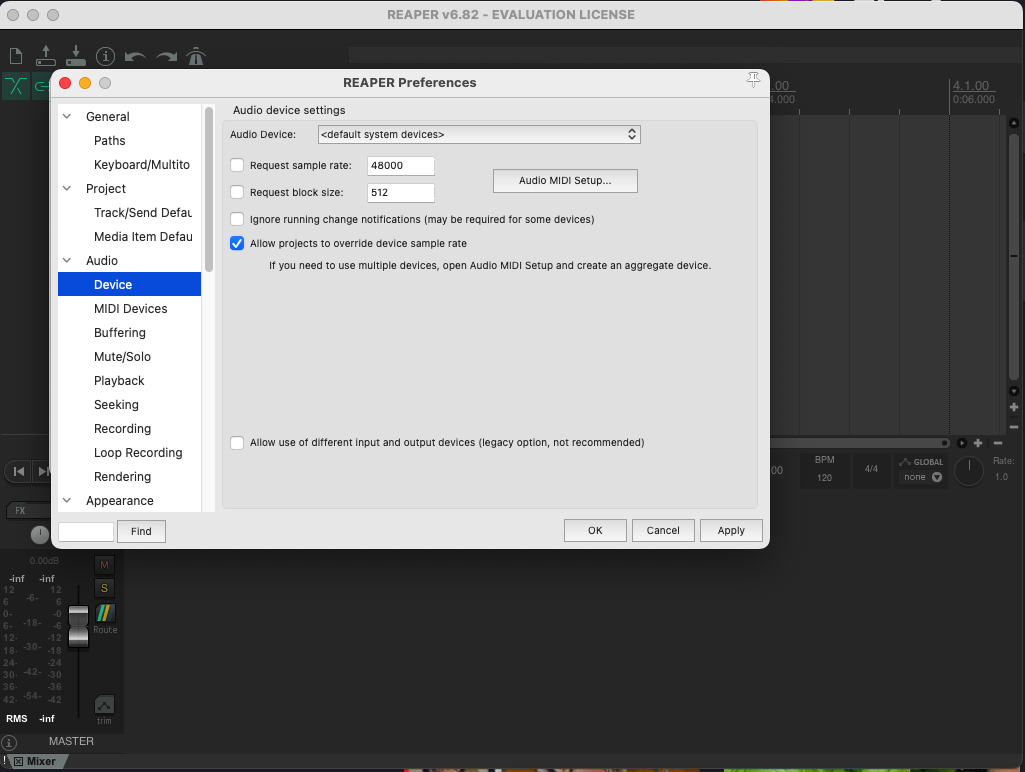Toggle the metronome icon in the toolbar
1025x772 pixels.
(x=196, y=56)
